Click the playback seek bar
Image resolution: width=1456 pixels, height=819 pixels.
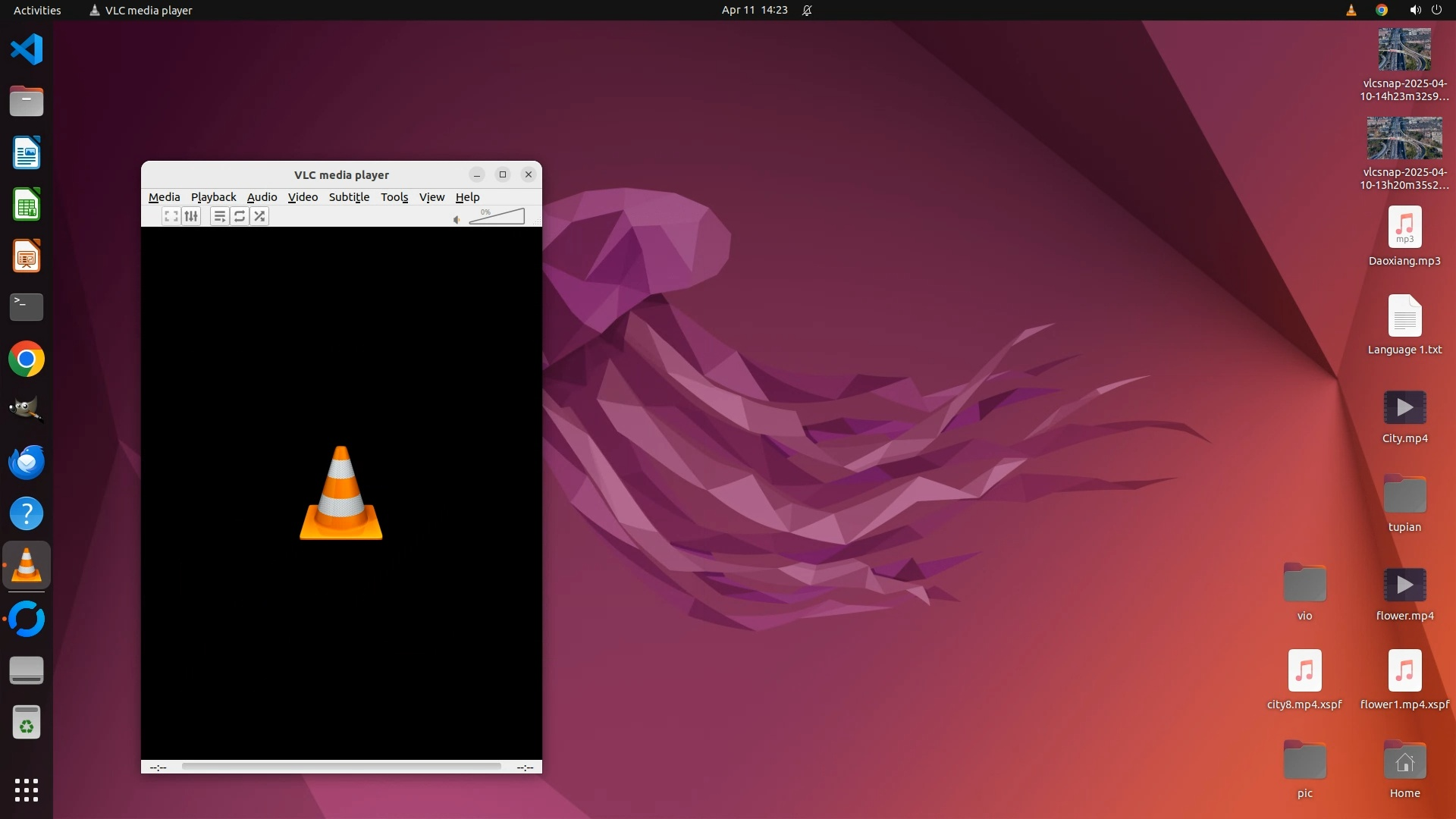(x=341, y=767)
